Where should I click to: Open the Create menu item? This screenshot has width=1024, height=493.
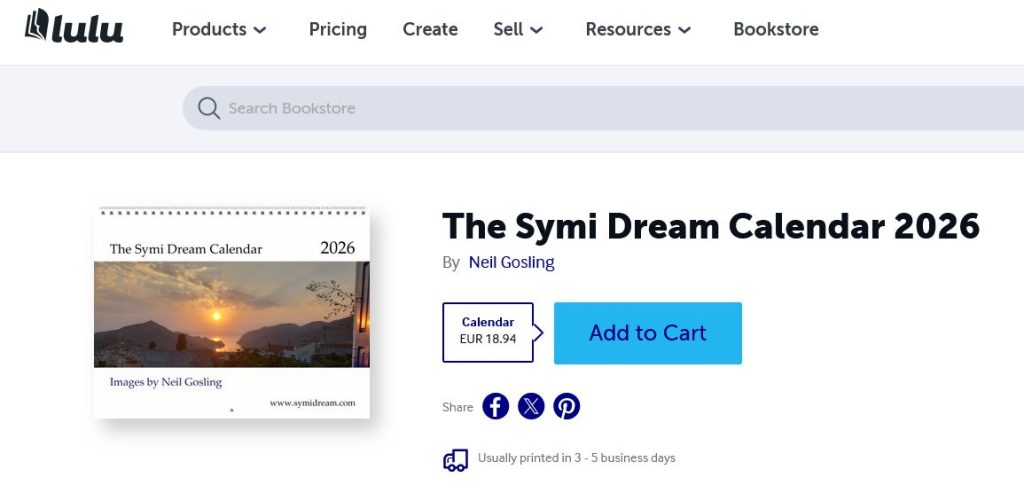[430, 29]
